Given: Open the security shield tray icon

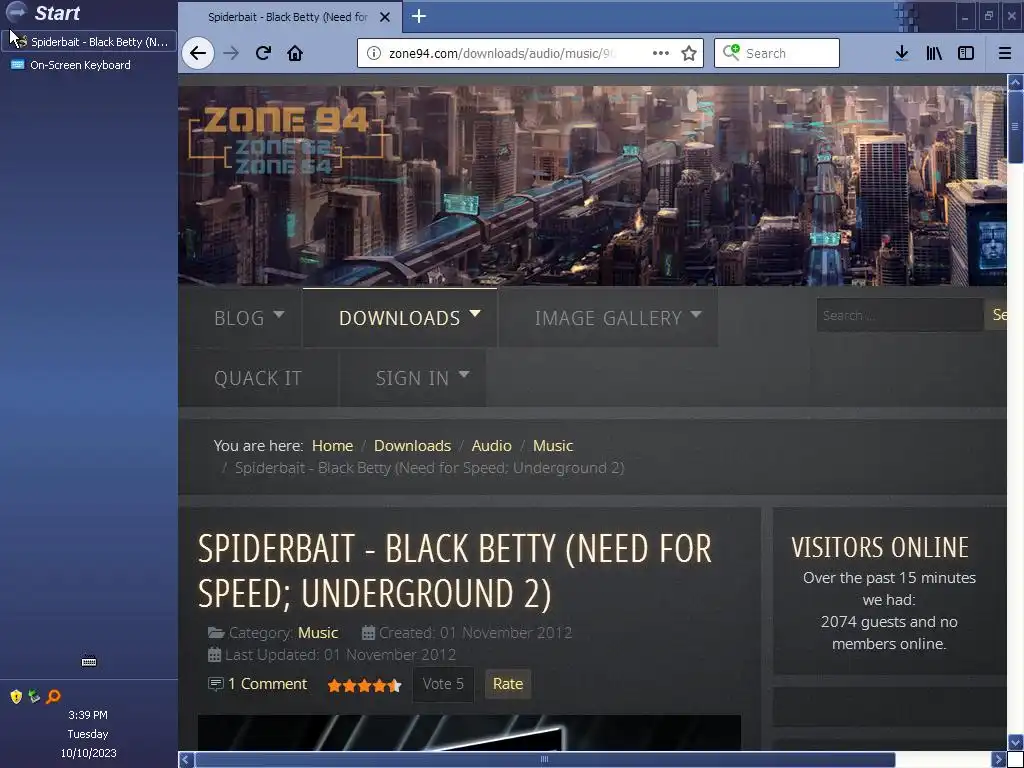Looking at the screenshot, I should point(16,696).
